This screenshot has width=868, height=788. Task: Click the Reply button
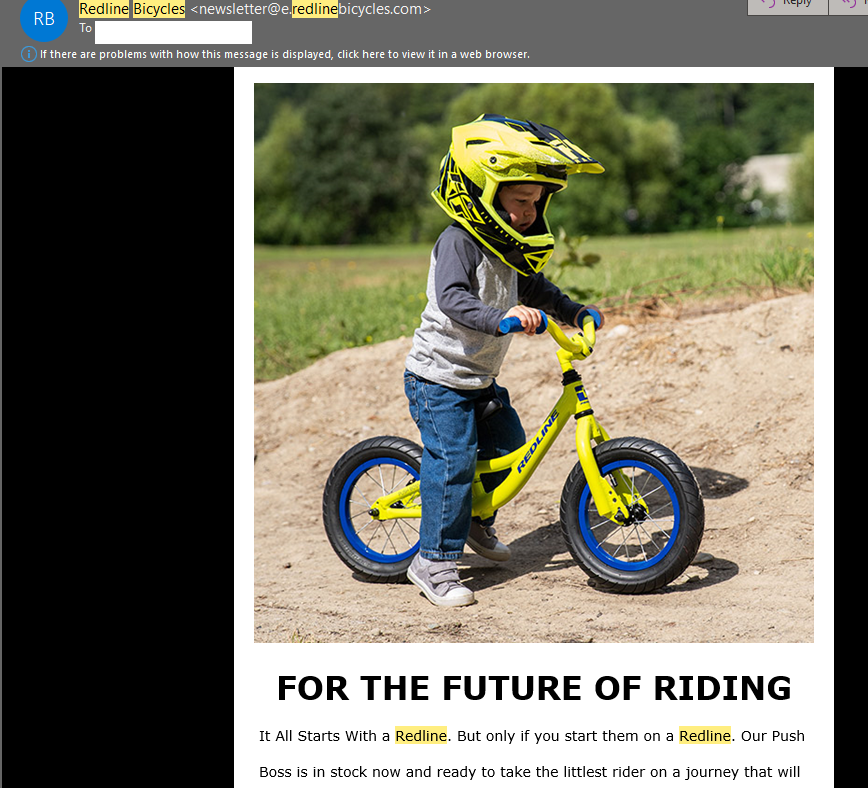[788, 6]
